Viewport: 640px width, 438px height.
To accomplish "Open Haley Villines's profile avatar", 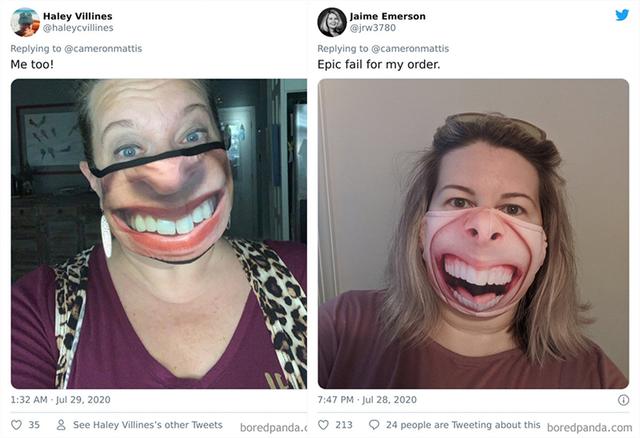I will pos(25,22).
